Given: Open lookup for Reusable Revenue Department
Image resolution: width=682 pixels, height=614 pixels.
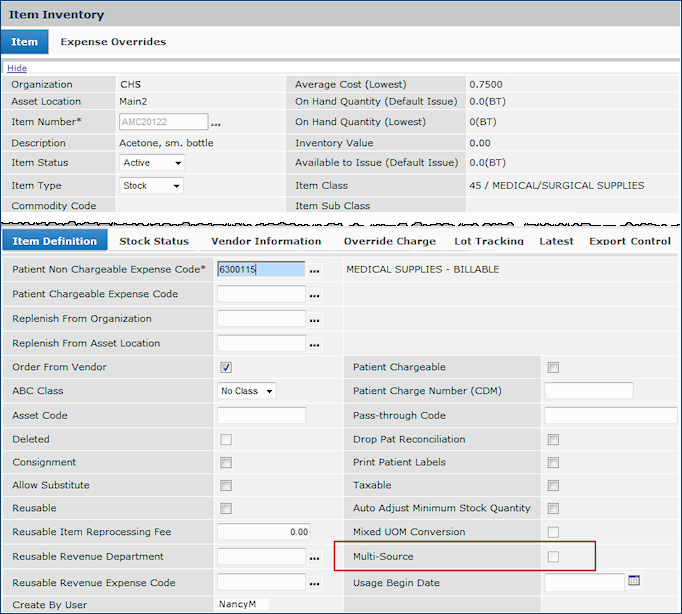Looking at the screenshot, I should pos(315,558).
